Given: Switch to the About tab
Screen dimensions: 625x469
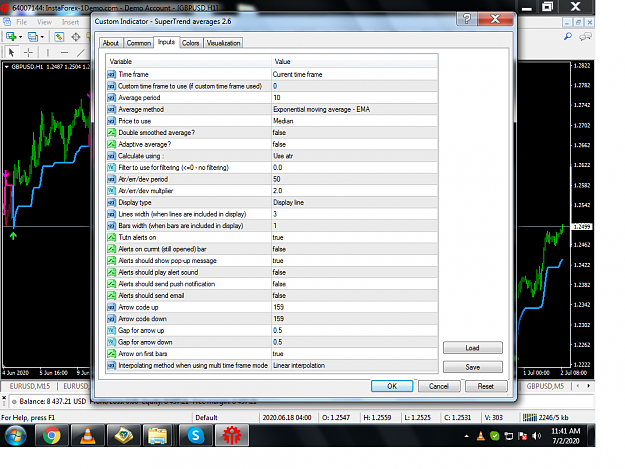Looking at the screenshot, I should tap(111, 43).
